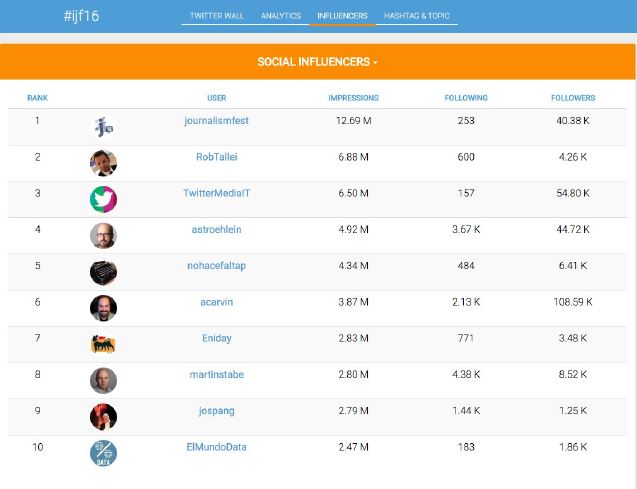Select the 6.50 M impressions value
The width and height of the screenshot is (637, 489).
[353, 193]
